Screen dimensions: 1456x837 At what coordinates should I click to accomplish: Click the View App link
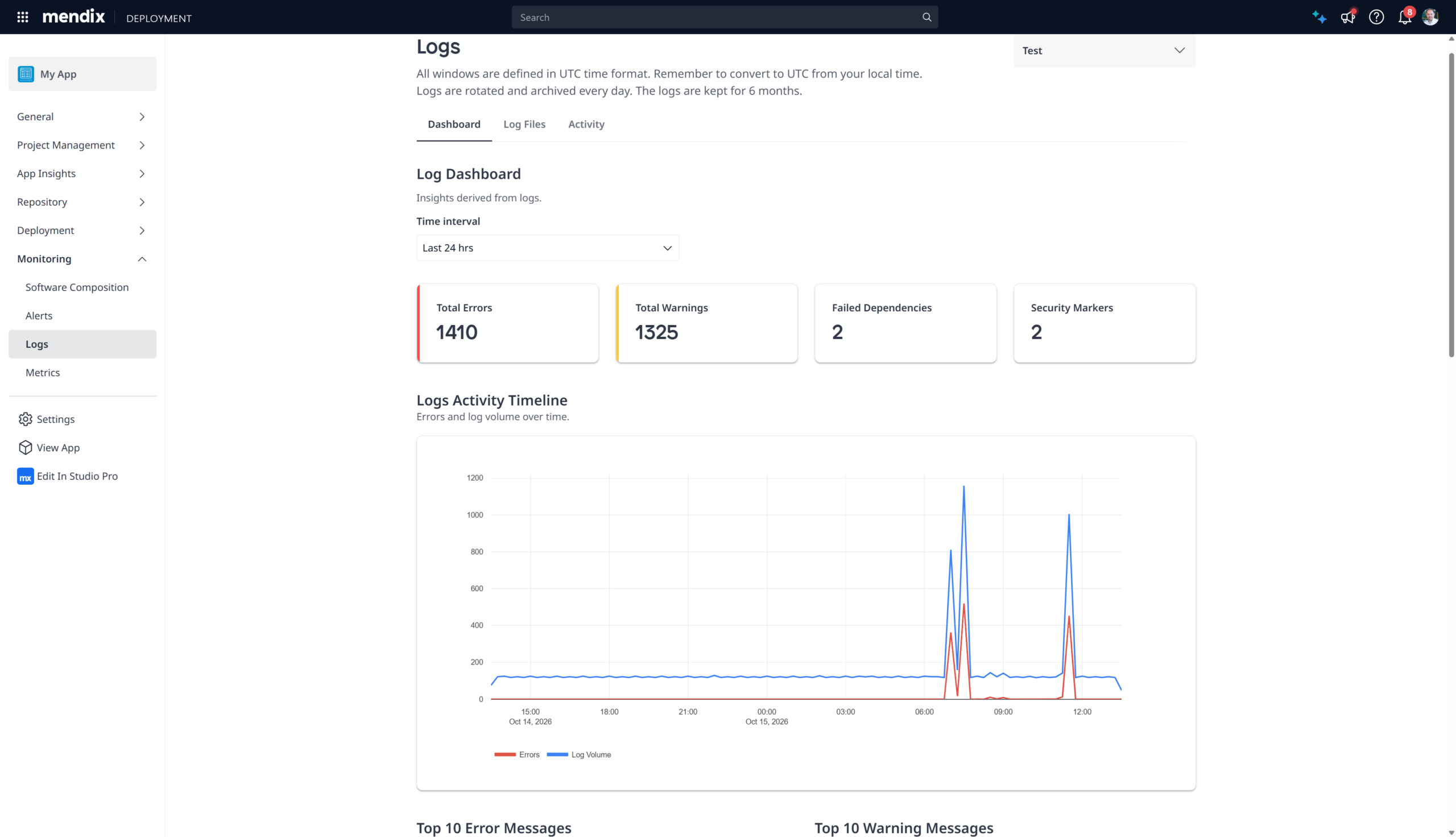tap(58, 447)
